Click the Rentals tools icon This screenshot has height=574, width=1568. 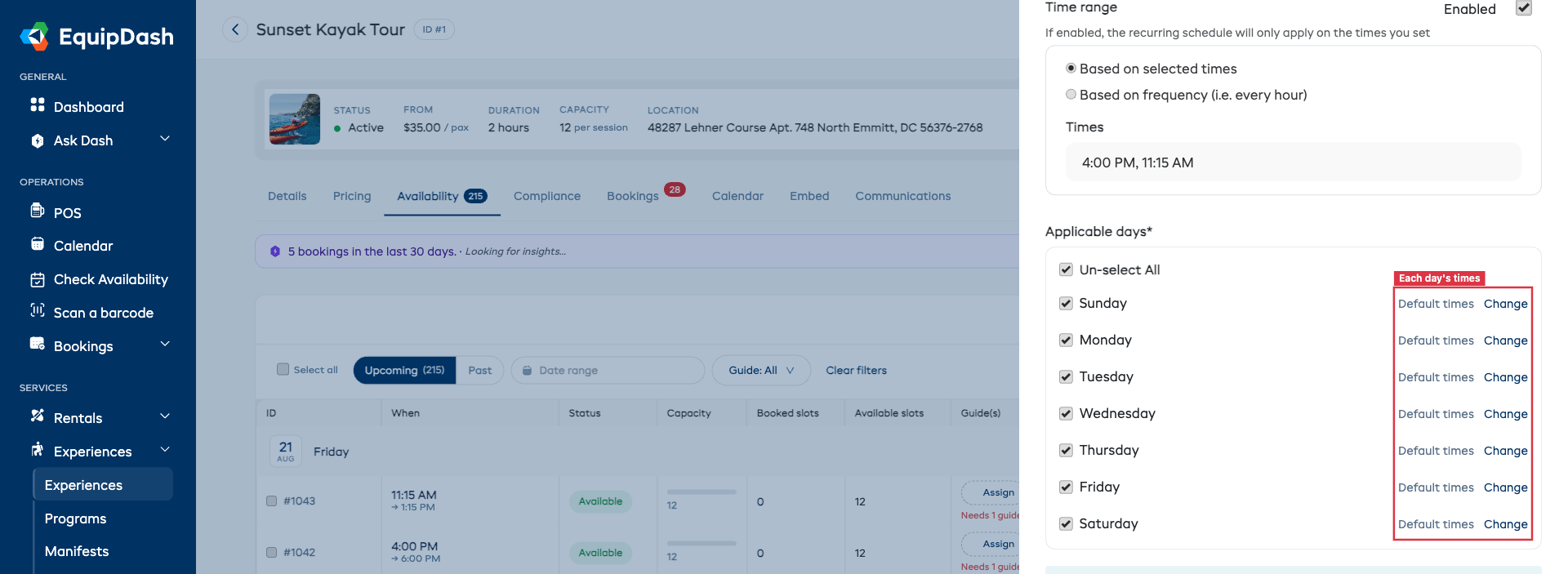point(38,416)
